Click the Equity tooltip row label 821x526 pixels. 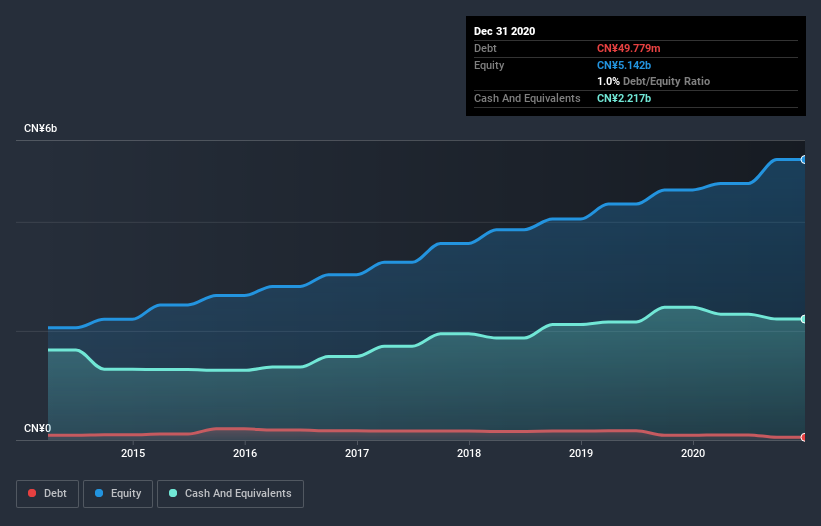pos(489,65)
